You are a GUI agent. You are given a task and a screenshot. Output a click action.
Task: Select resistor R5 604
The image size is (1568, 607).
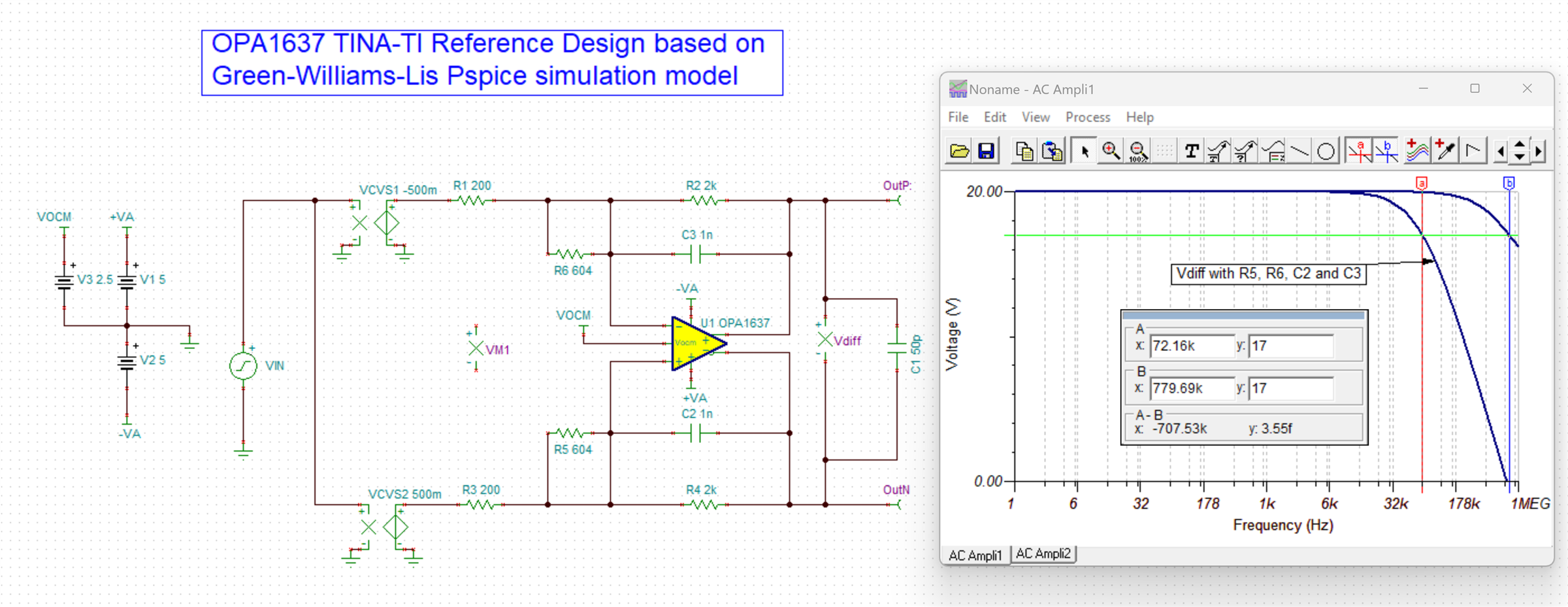(x=570, y=433)
